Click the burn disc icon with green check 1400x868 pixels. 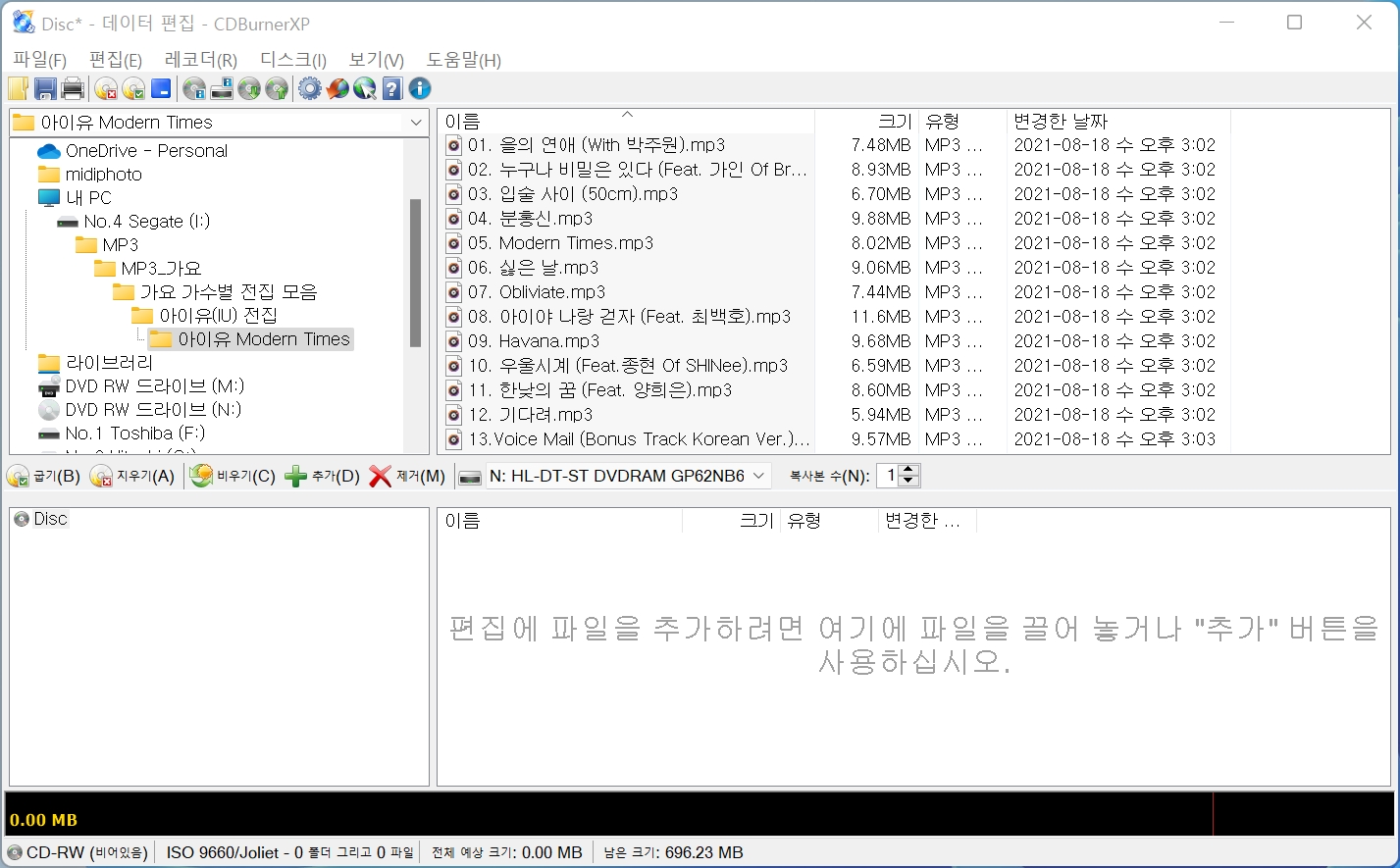pos(133,89)
